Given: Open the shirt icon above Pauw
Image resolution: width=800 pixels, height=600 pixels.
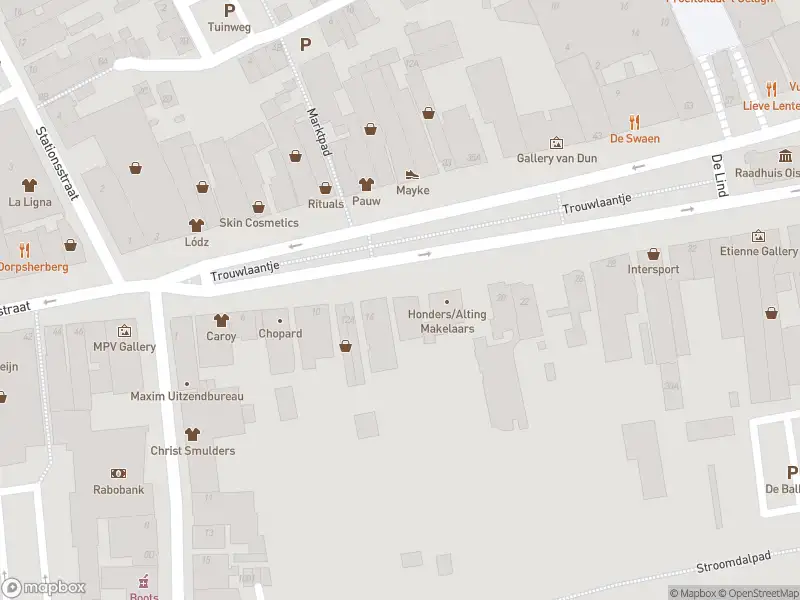Looking at the screenshot, I should [x=366, y=184].
